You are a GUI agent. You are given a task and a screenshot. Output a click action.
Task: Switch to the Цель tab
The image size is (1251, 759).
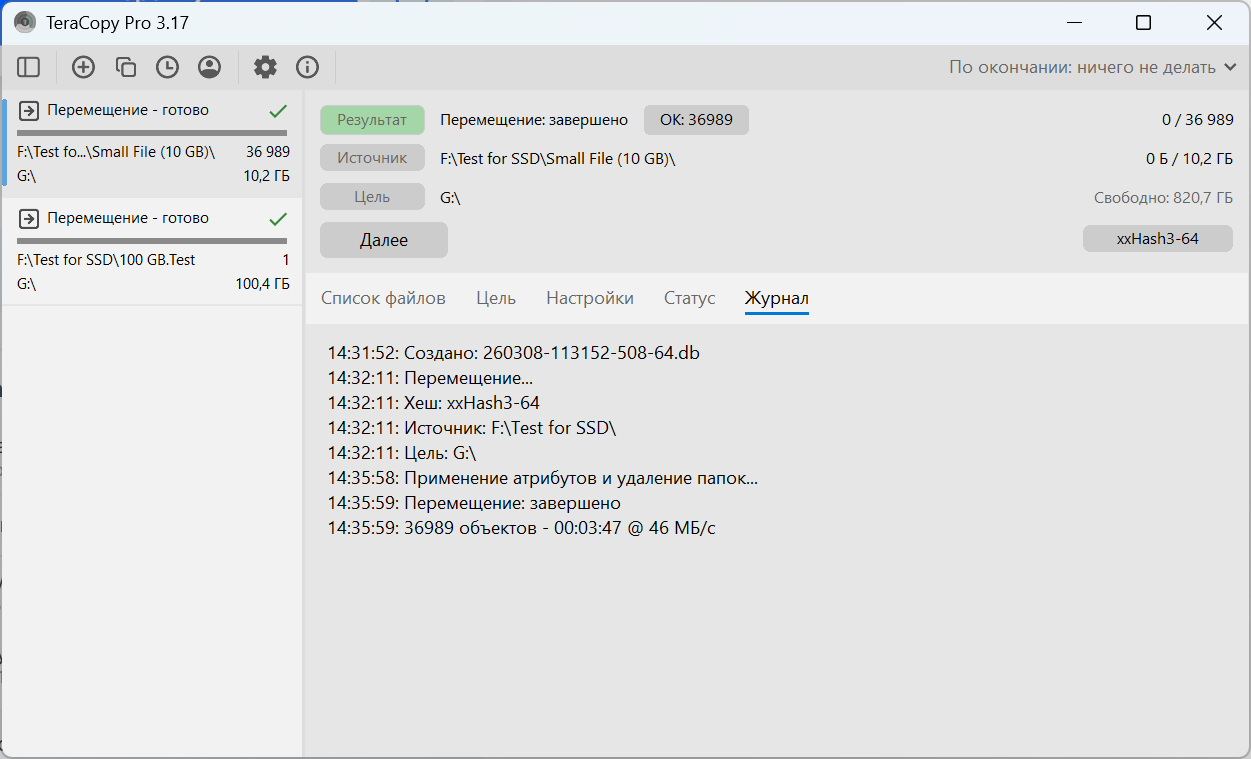tap(496, 298)
